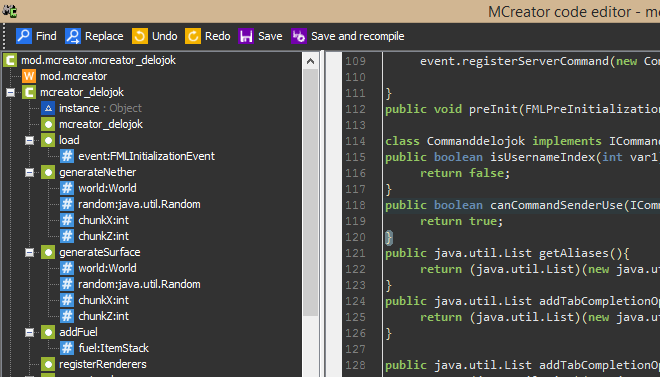Click the class icon of mod.mcreator.mcreator_delojok
This screenshot has height=377, width=660.
click(10, 60)
